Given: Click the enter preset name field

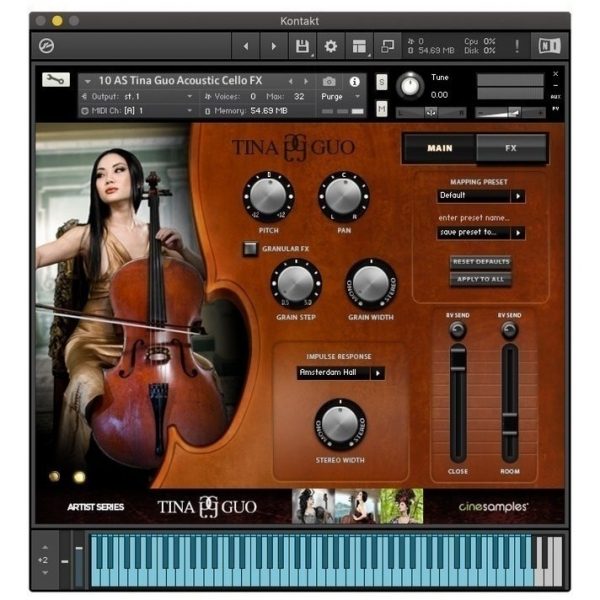Looking at the screenshot, I should pos(474,218).
